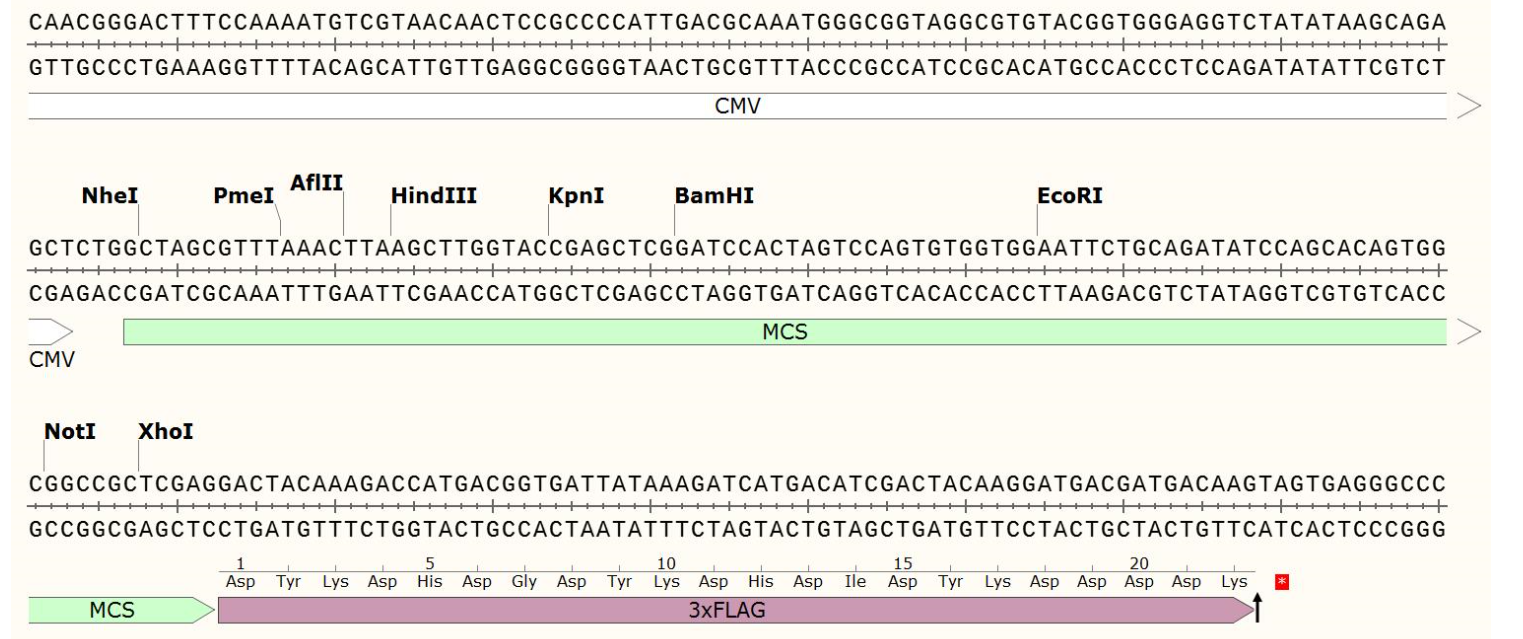1523x639 pixels.
Task: Click position 10 on the translation ruler
Action: pos(666,564)
